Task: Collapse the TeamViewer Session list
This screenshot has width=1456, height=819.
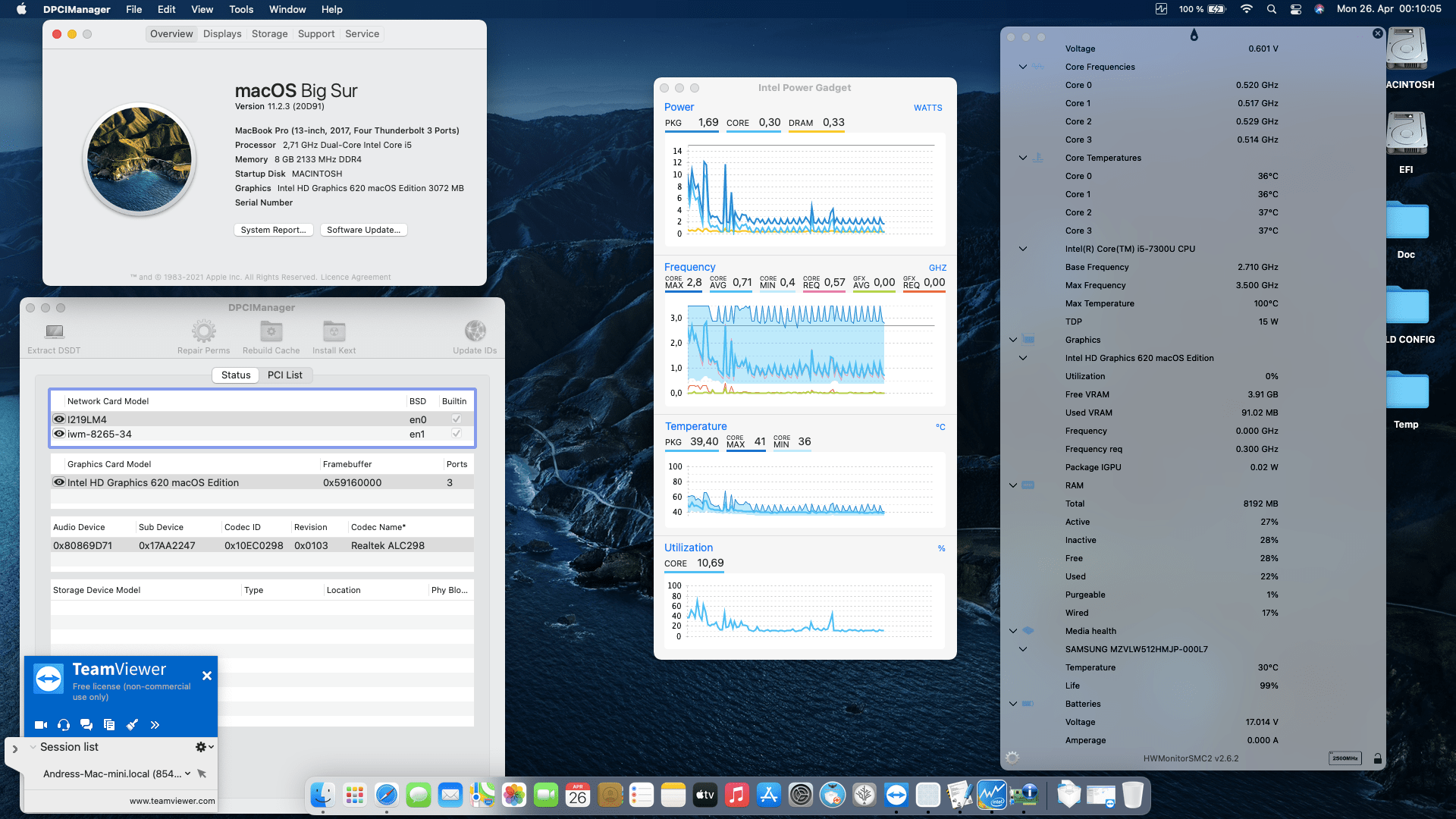Action: pos(33,747)
